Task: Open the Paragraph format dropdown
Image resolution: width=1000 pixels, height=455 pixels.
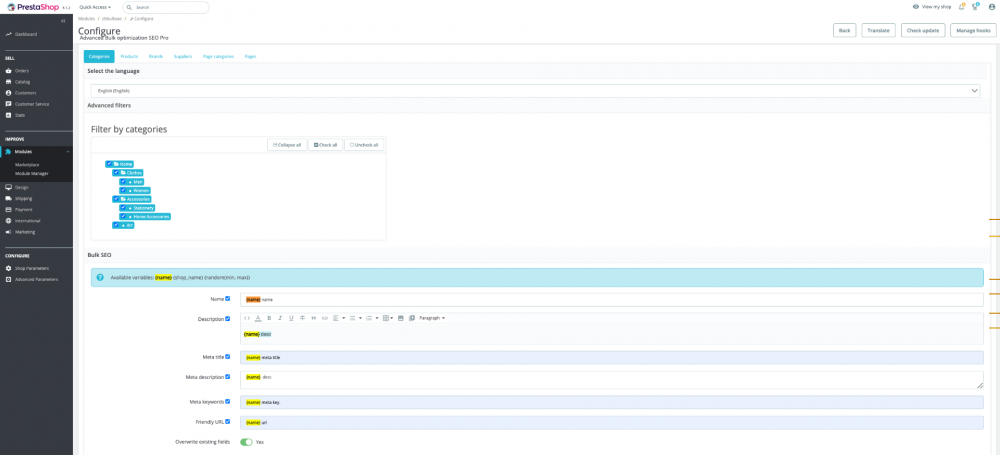Action: pos(432,318)
